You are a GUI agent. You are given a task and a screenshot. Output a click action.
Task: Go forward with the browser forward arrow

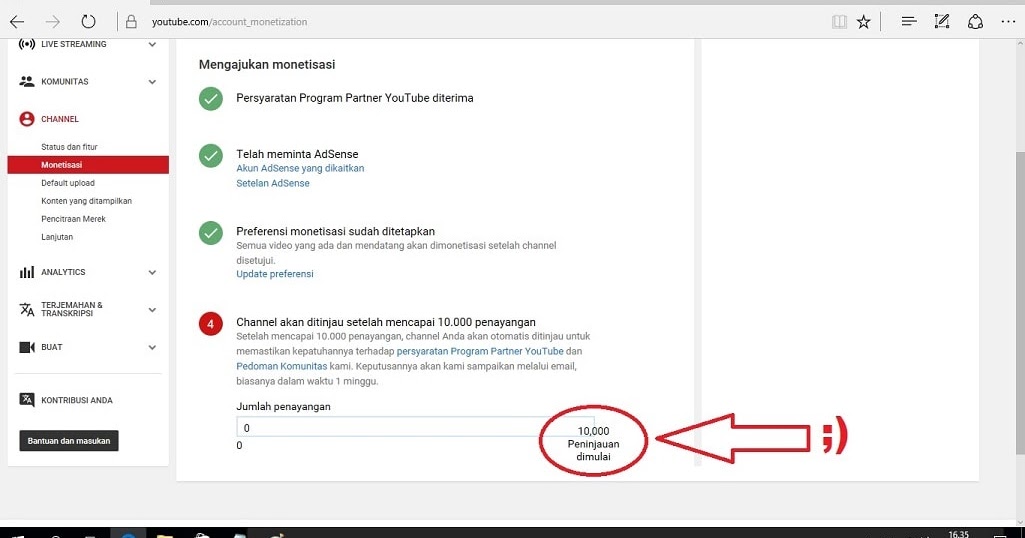click(52, 22)
